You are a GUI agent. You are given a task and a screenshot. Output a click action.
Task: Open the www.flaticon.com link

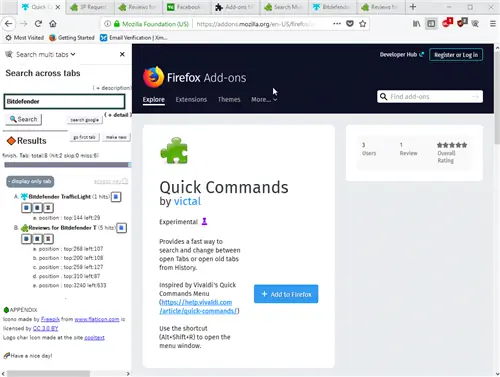(x=97, y=319)
